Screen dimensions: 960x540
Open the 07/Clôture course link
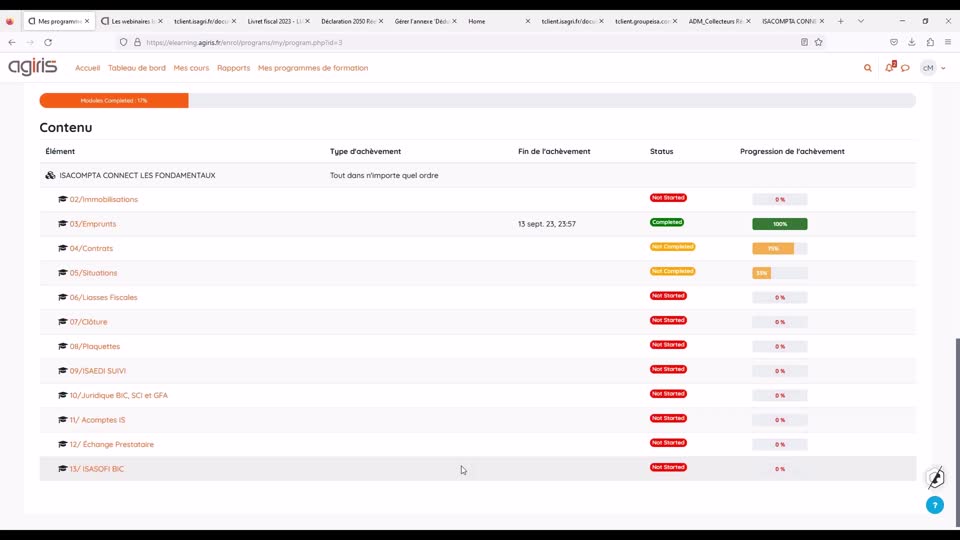click(x=88, y=321)
